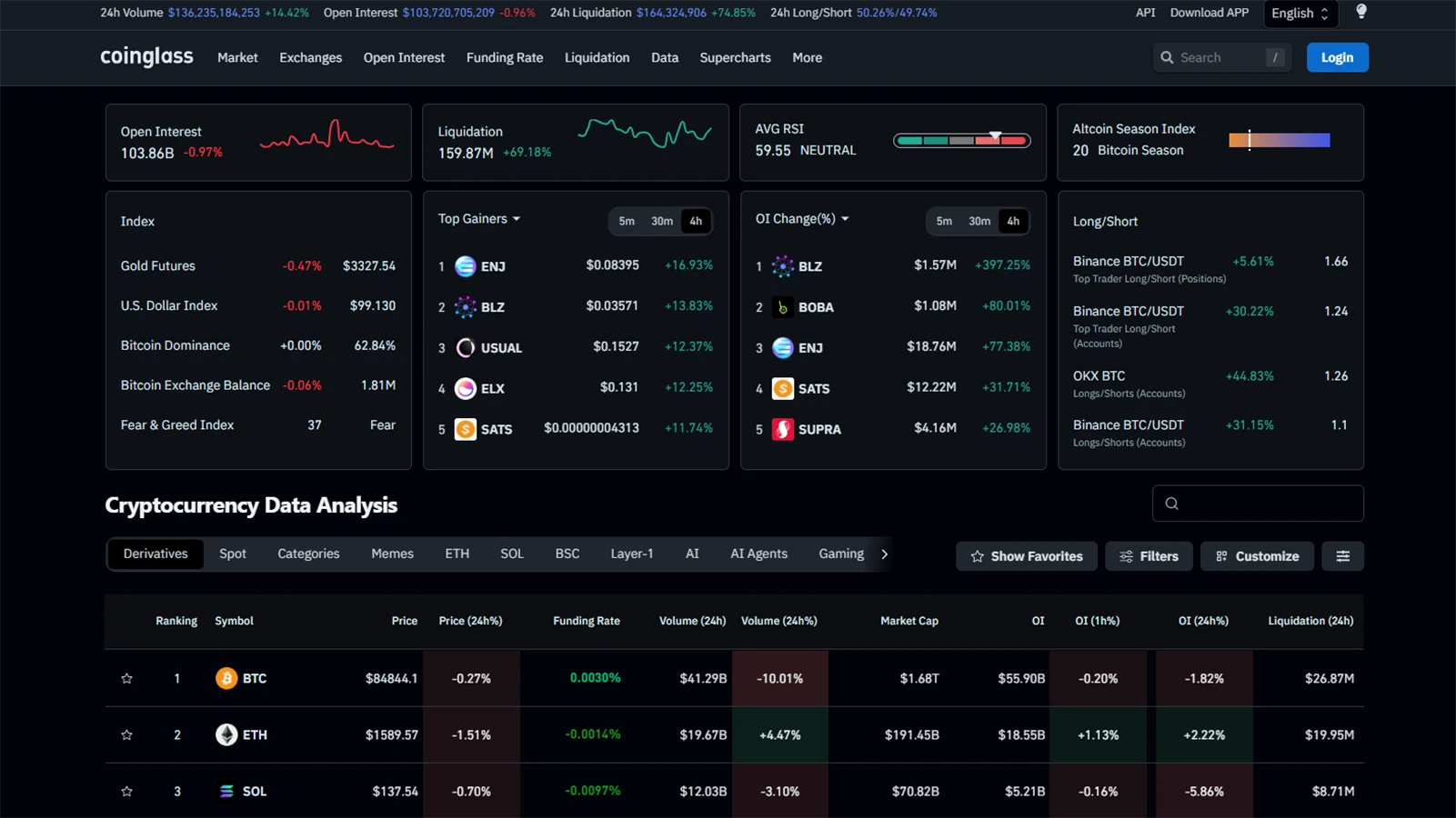Select 5m in OI Change panel

coord(944,221)
